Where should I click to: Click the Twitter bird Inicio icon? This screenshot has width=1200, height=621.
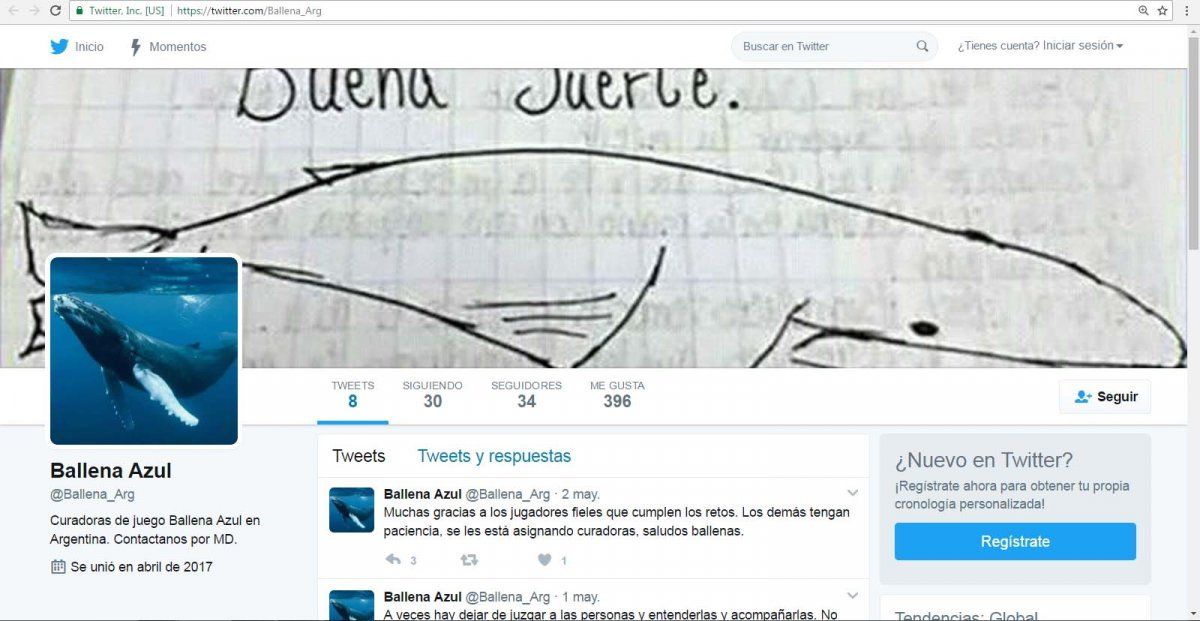60,47
